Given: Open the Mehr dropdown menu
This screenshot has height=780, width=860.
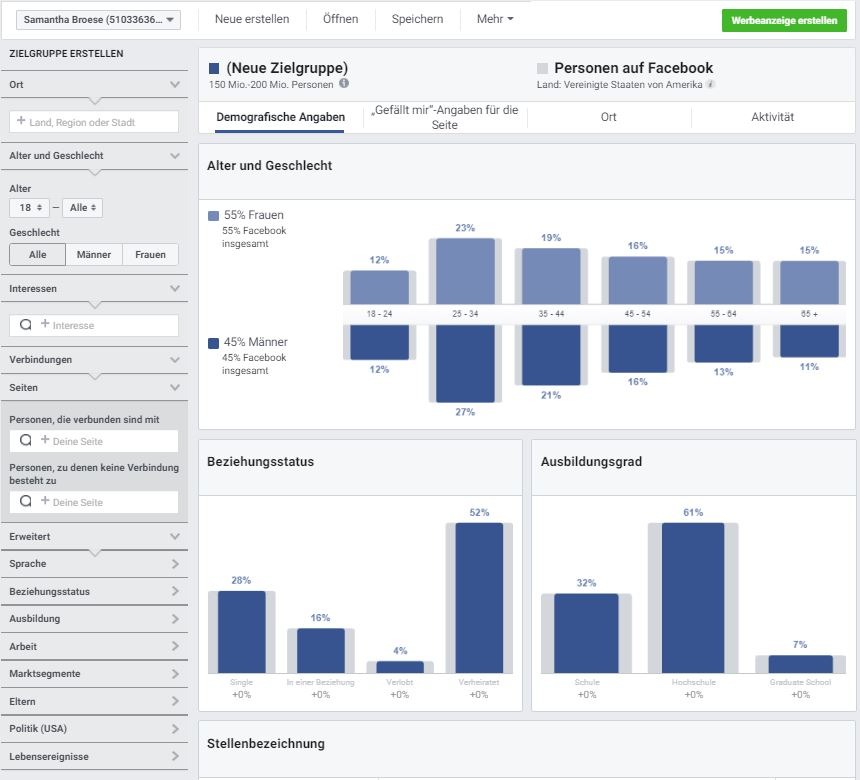Looking at the screenshot, I should 495,19.
